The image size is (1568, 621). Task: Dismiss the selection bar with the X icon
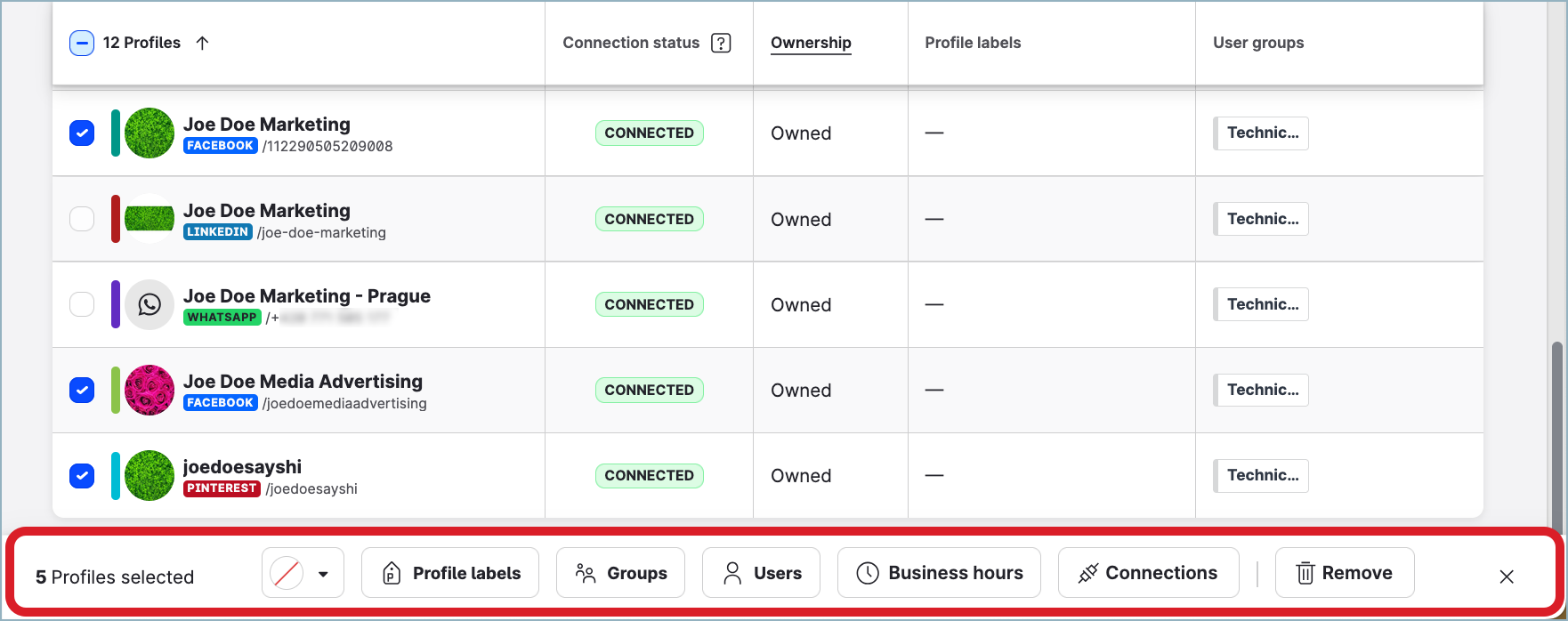(x=1506, y=577)
